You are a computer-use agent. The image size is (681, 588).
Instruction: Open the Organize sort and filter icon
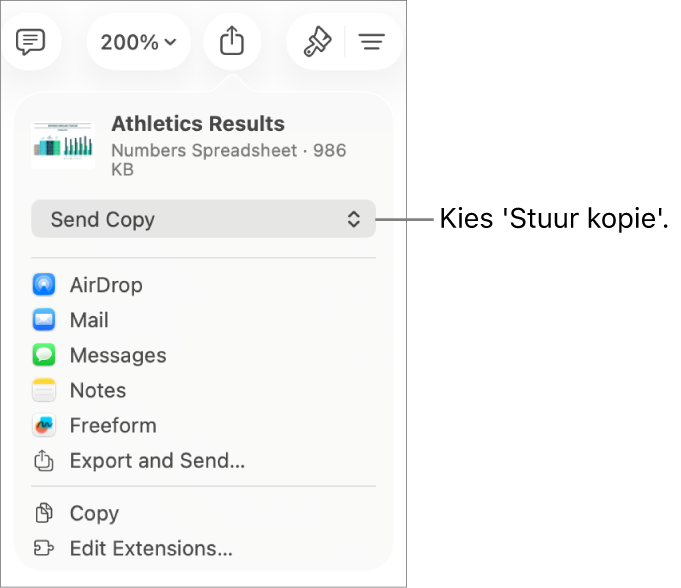372,42
